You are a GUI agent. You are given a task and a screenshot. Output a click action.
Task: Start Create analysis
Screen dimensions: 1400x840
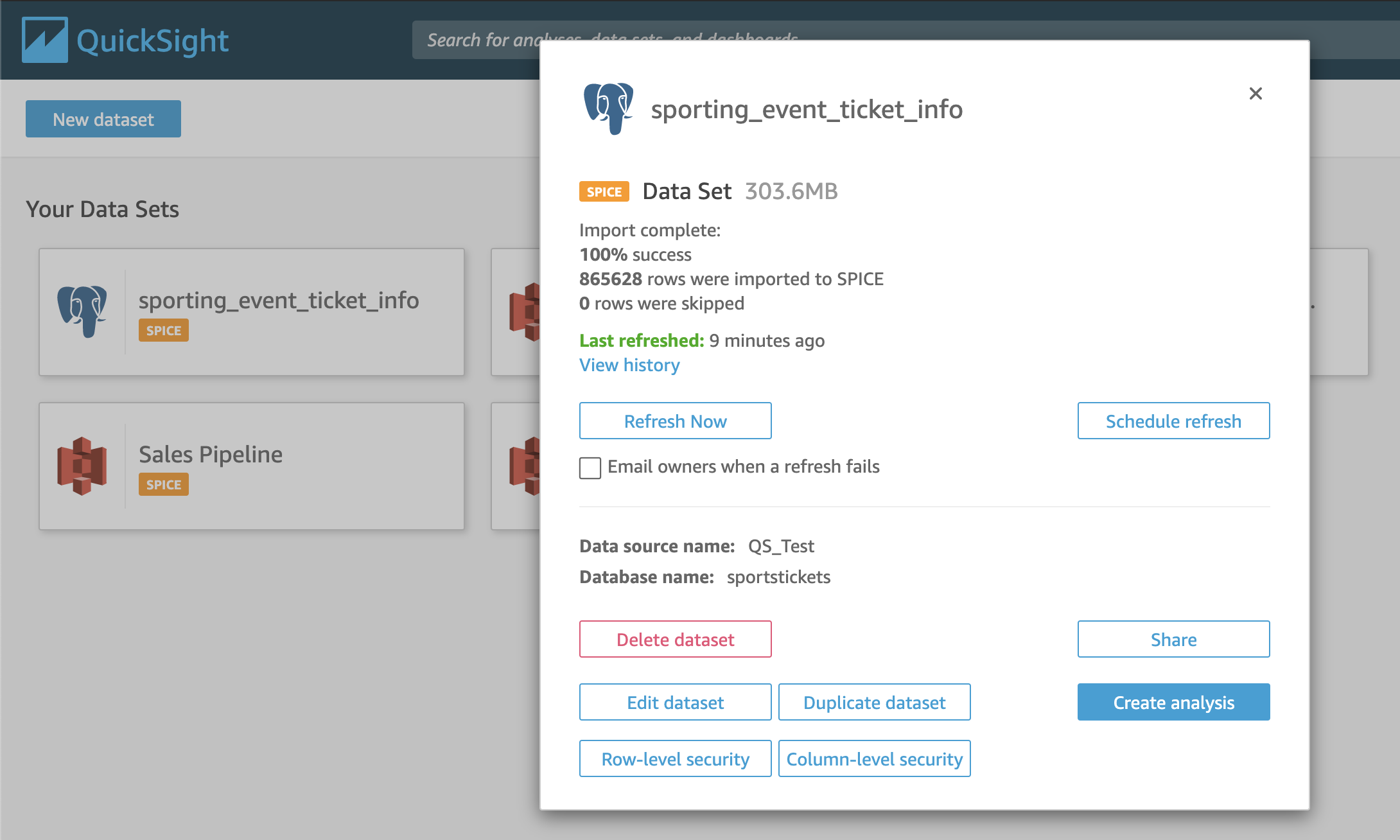pos(1173,703)
